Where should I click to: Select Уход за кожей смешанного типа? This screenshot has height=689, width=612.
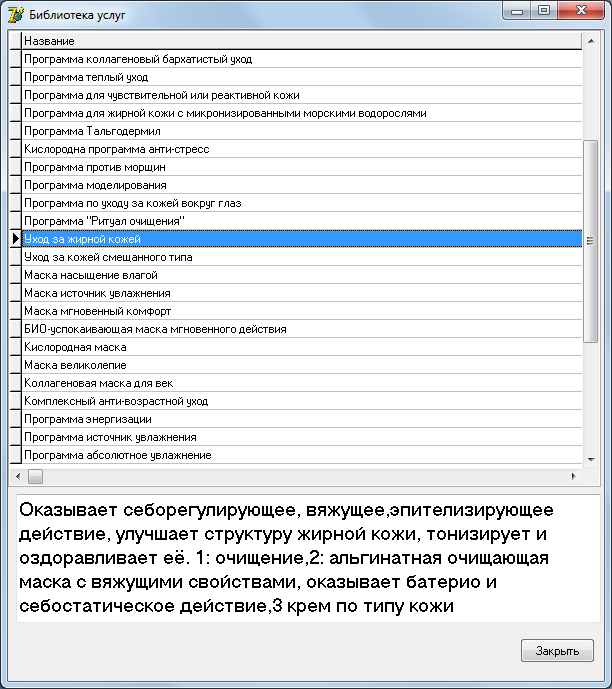click(x=302, y=257)
